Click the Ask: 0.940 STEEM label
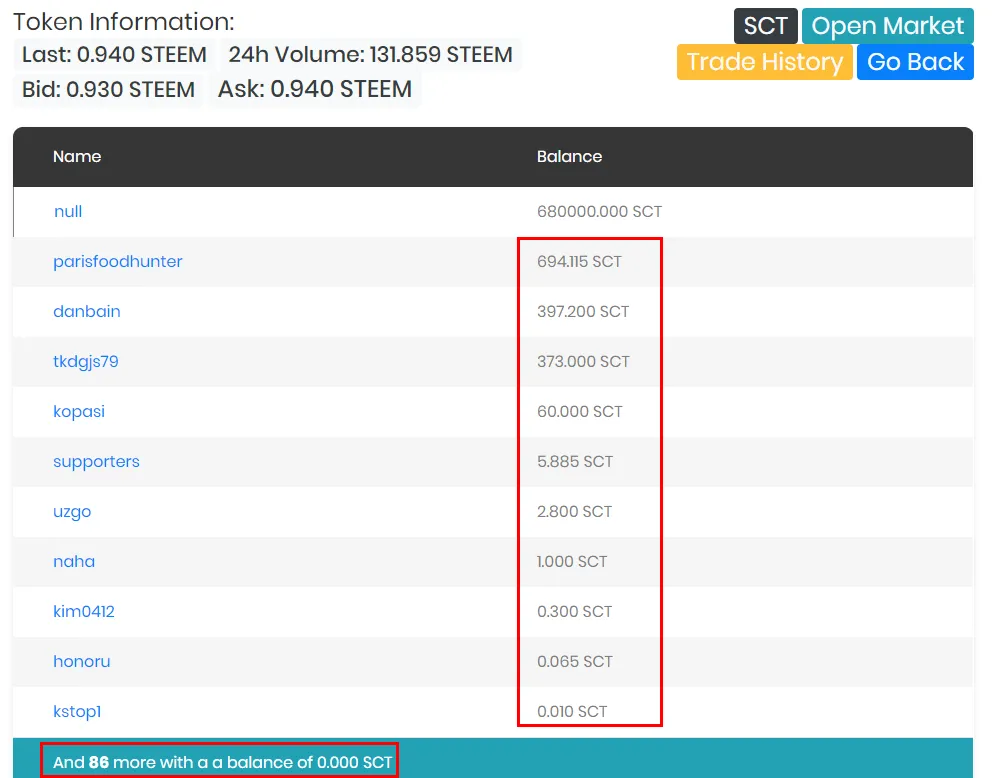1007x778 pixels. coord(315,89)
